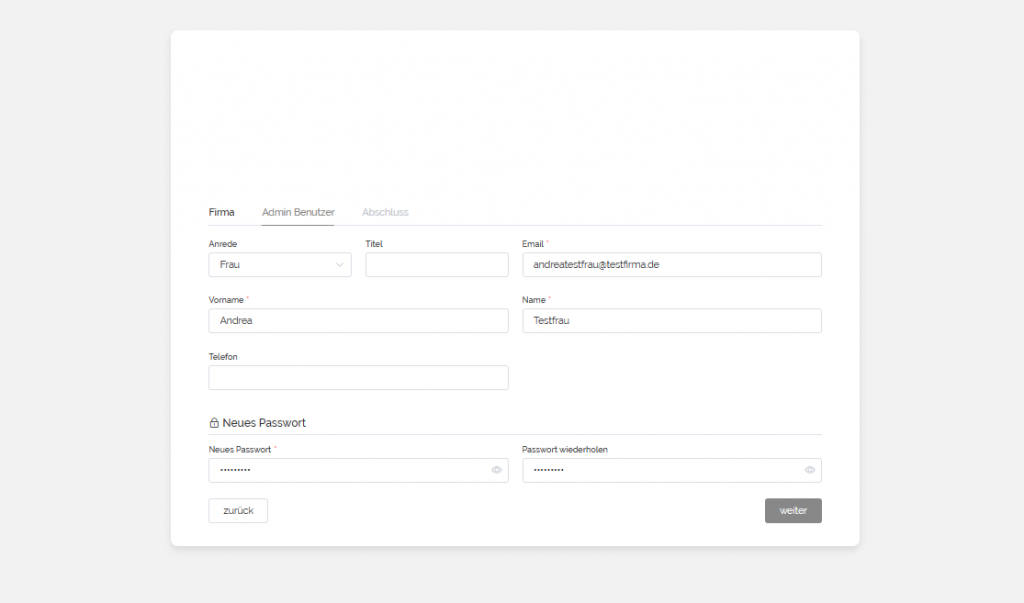Viewport: 1024px width, 603px height.
Task: Click the lock icon beside Neues Passwort heading
Action: coord(214,423)
